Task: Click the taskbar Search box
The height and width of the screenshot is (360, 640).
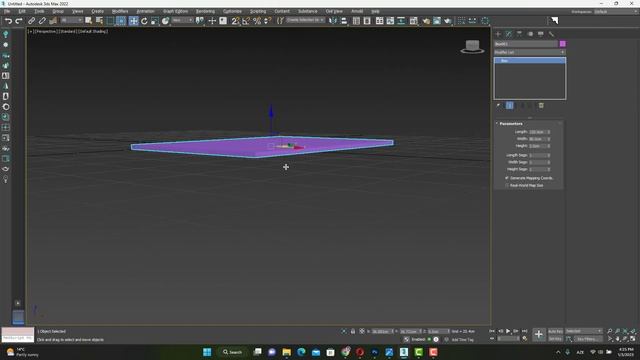Action: pyautogui.click(x=232, y=352)
